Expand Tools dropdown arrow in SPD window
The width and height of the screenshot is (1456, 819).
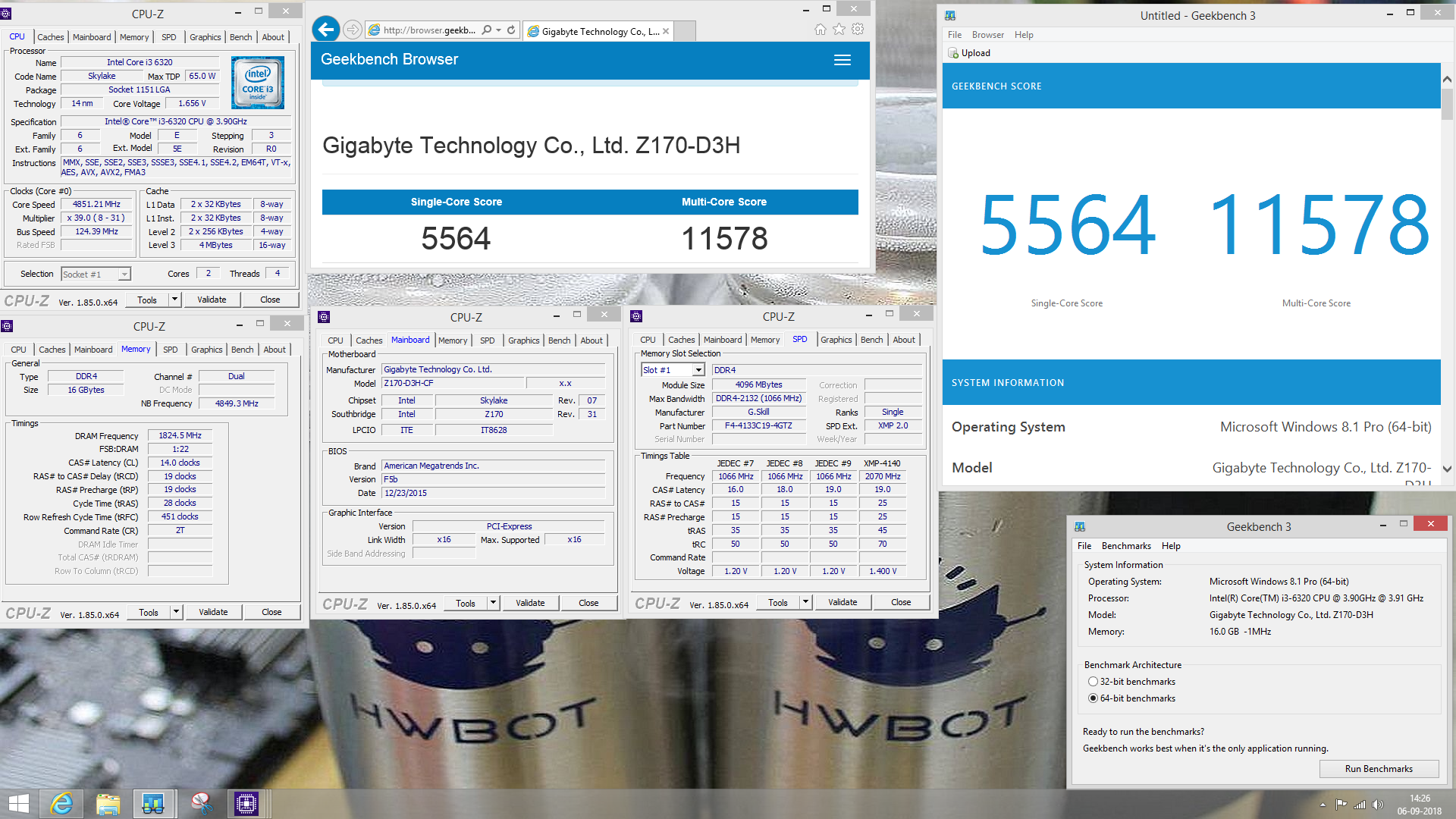coord(805,602)
